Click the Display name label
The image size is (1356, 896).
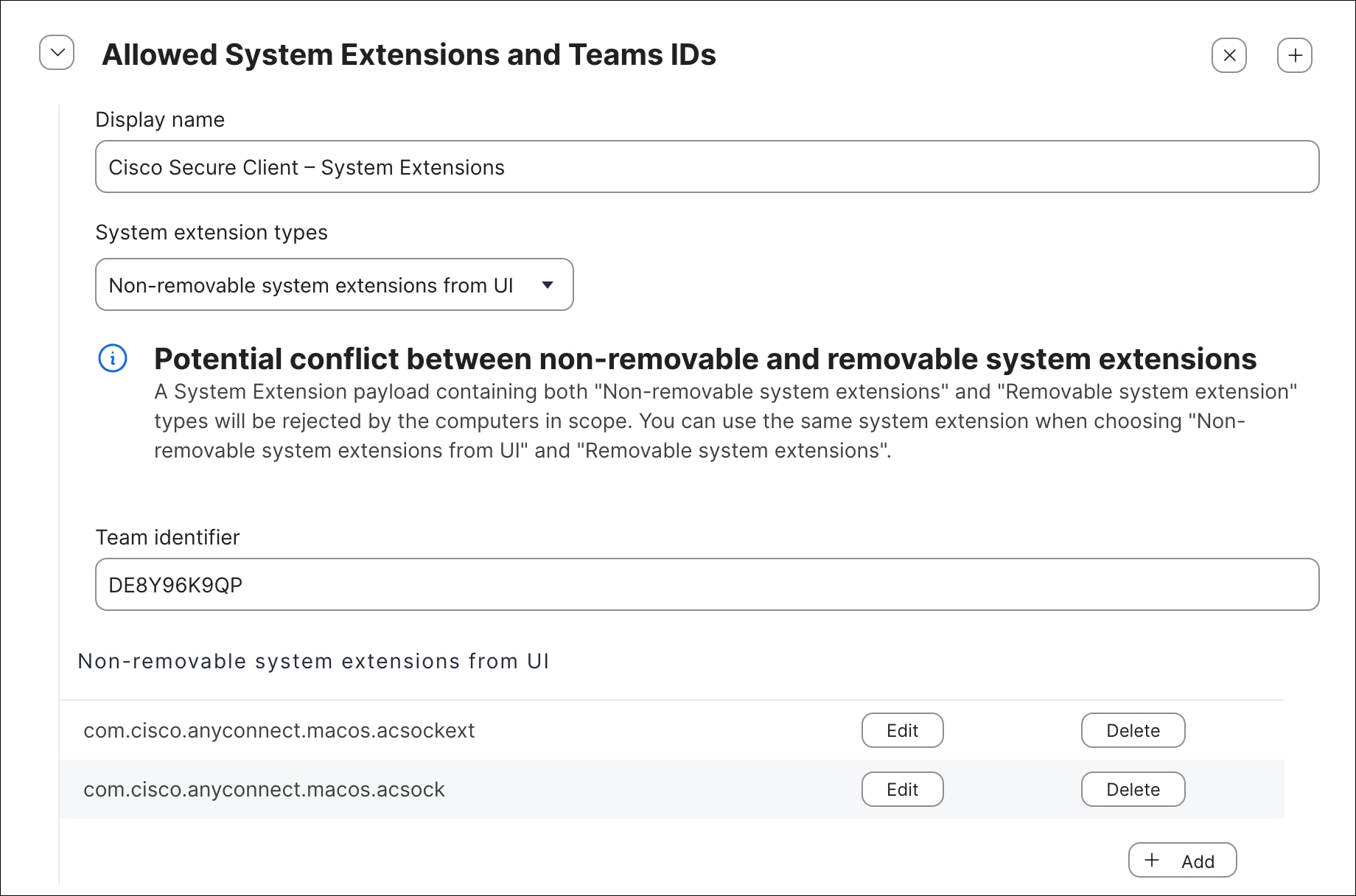click(x=160, y=119)
